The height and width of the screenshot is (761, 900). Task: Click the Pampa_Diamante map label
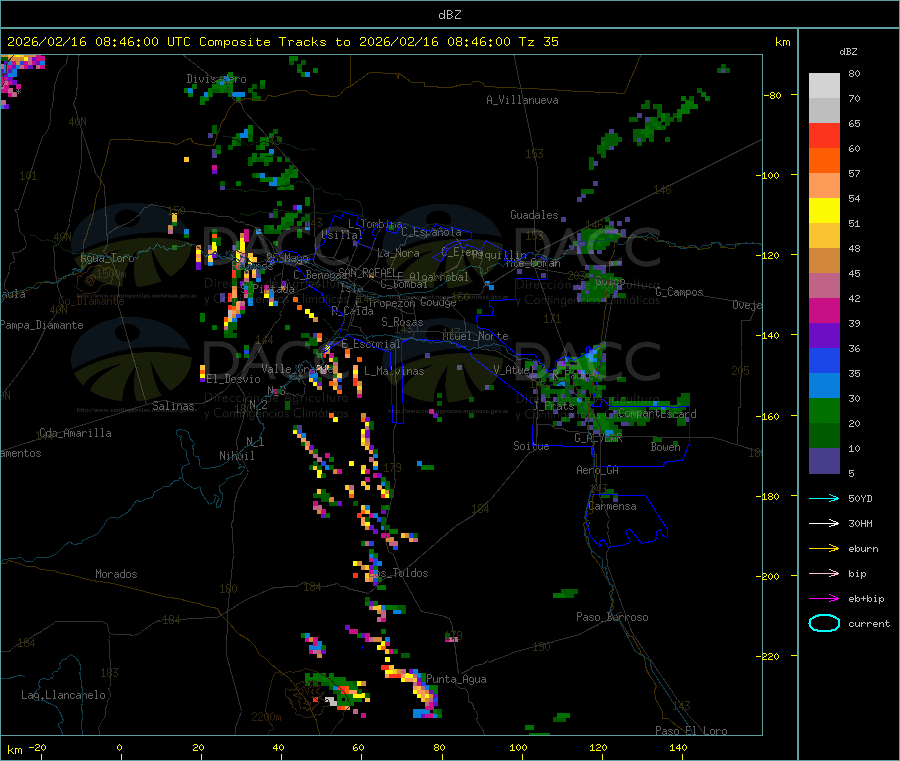point(42,325)
